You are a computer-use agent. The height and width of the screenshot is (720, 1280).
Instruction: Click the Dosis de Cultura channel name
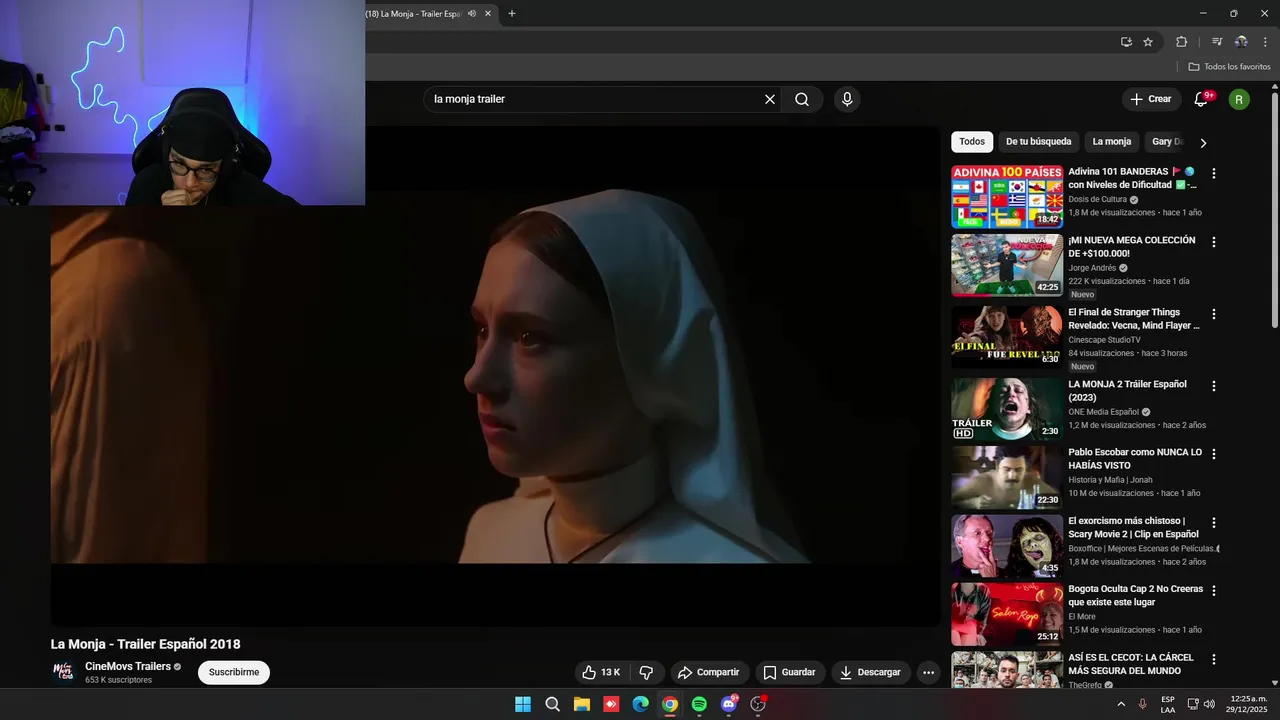(x=1097, y=199)
